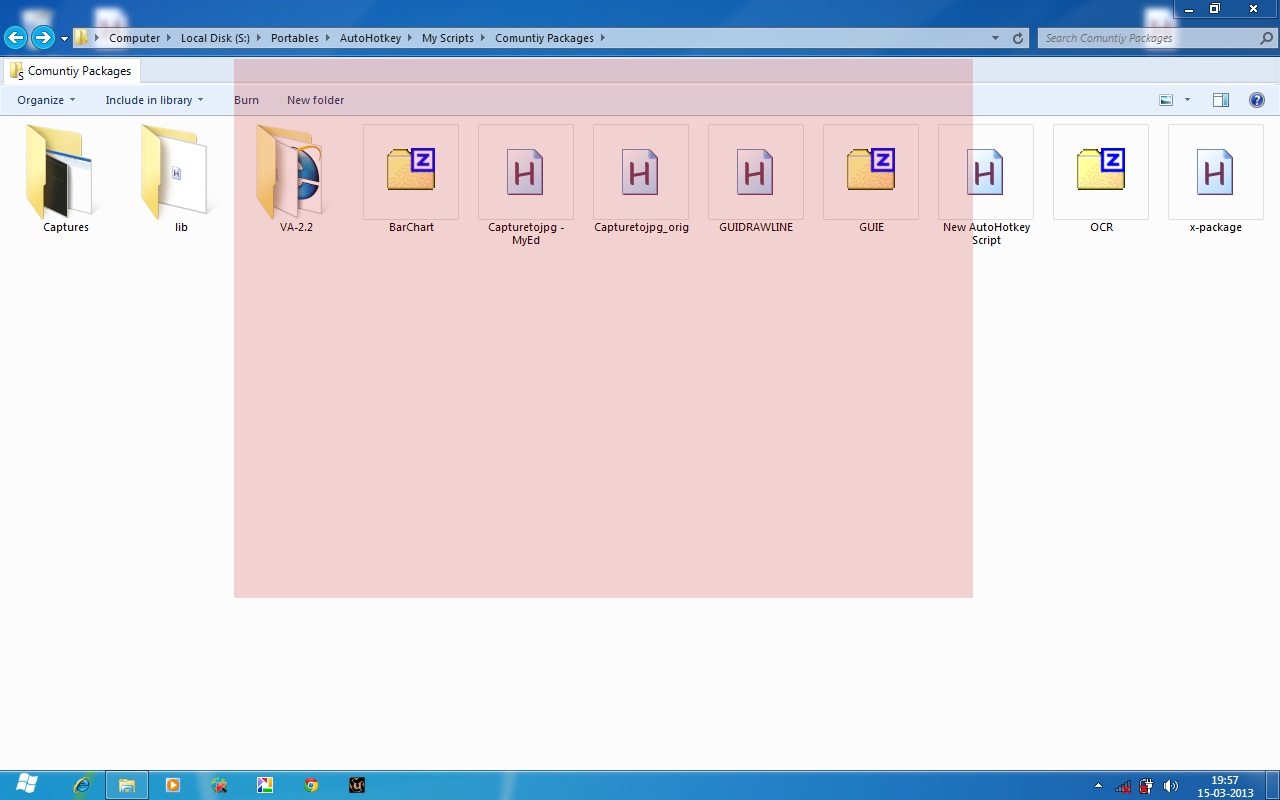Select the Capturetojpg_orig script file

click(x=640, y=172)
